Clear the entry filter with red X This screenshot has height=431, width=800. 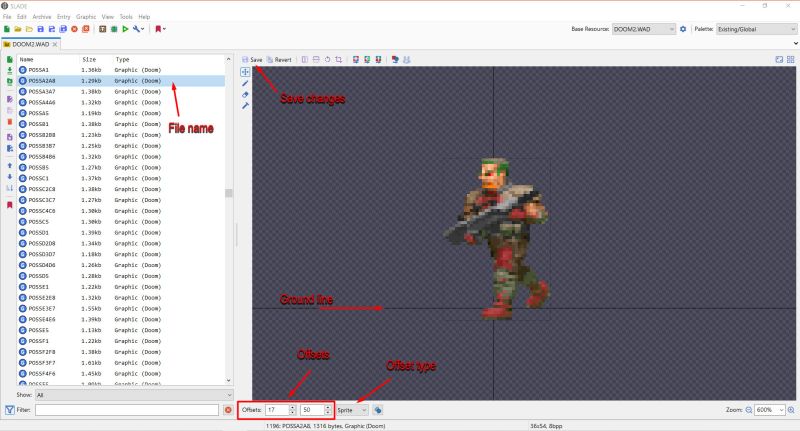click(x=228, y=410)
